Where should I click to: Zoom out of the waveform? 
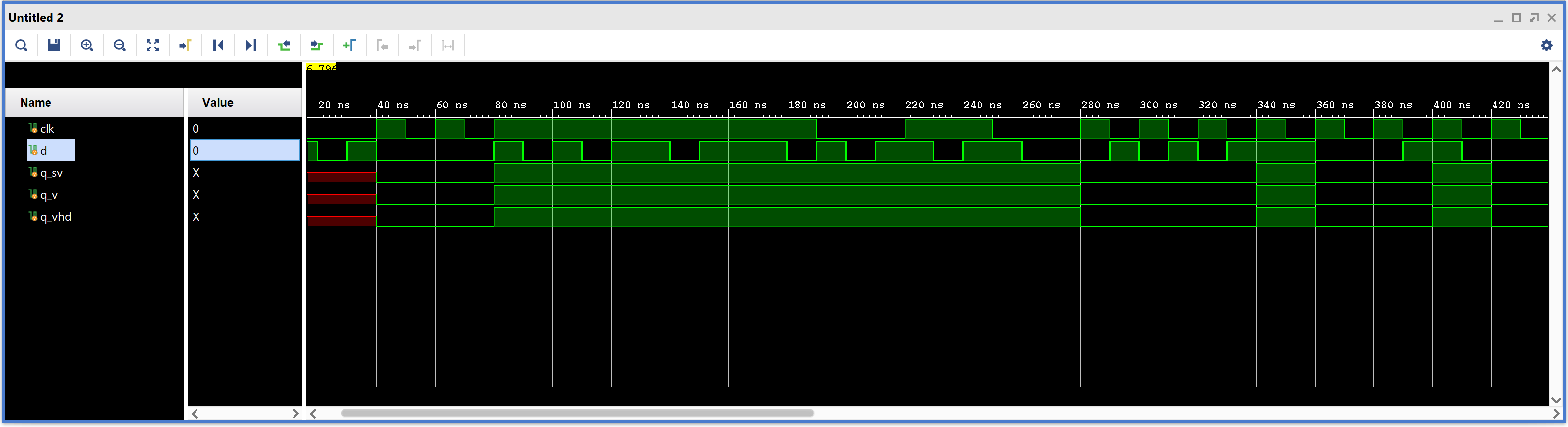pos(120,46)
